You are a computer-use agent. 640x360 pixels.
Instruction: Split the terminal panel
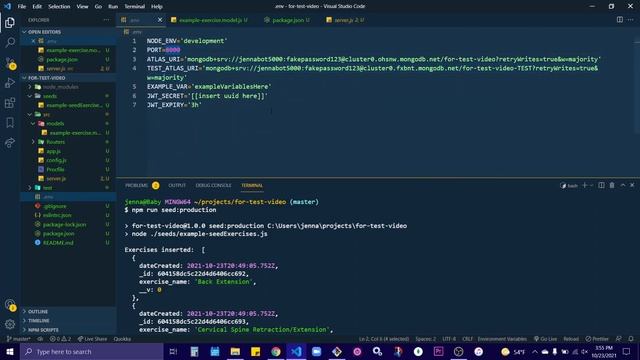point(601,185)
